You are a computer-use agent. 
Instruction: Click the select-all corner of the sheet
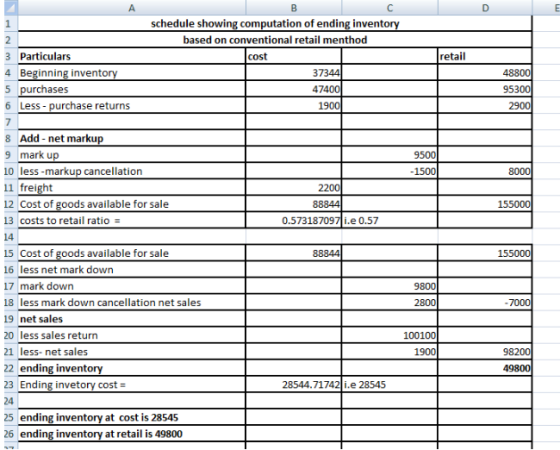(11, 8)
